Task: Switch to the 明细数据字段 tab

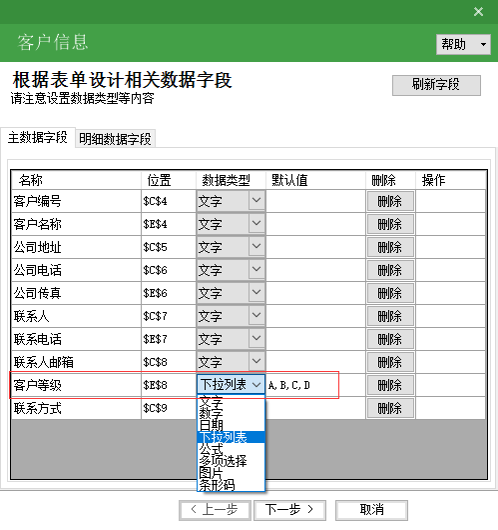Action: (x=115, y=139)
